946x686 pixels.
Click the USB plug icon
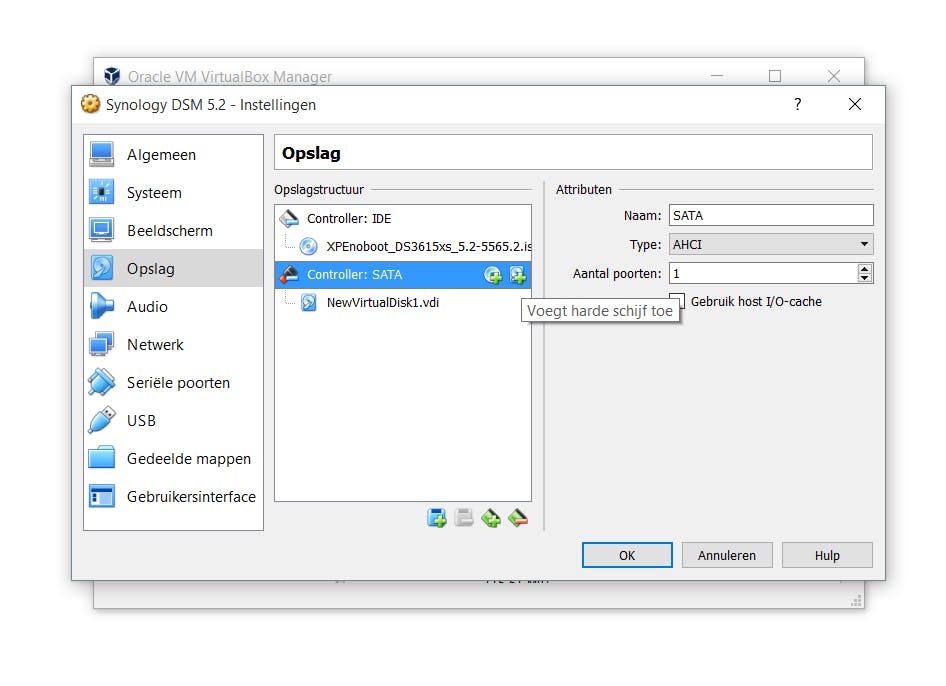pos(101,421)
